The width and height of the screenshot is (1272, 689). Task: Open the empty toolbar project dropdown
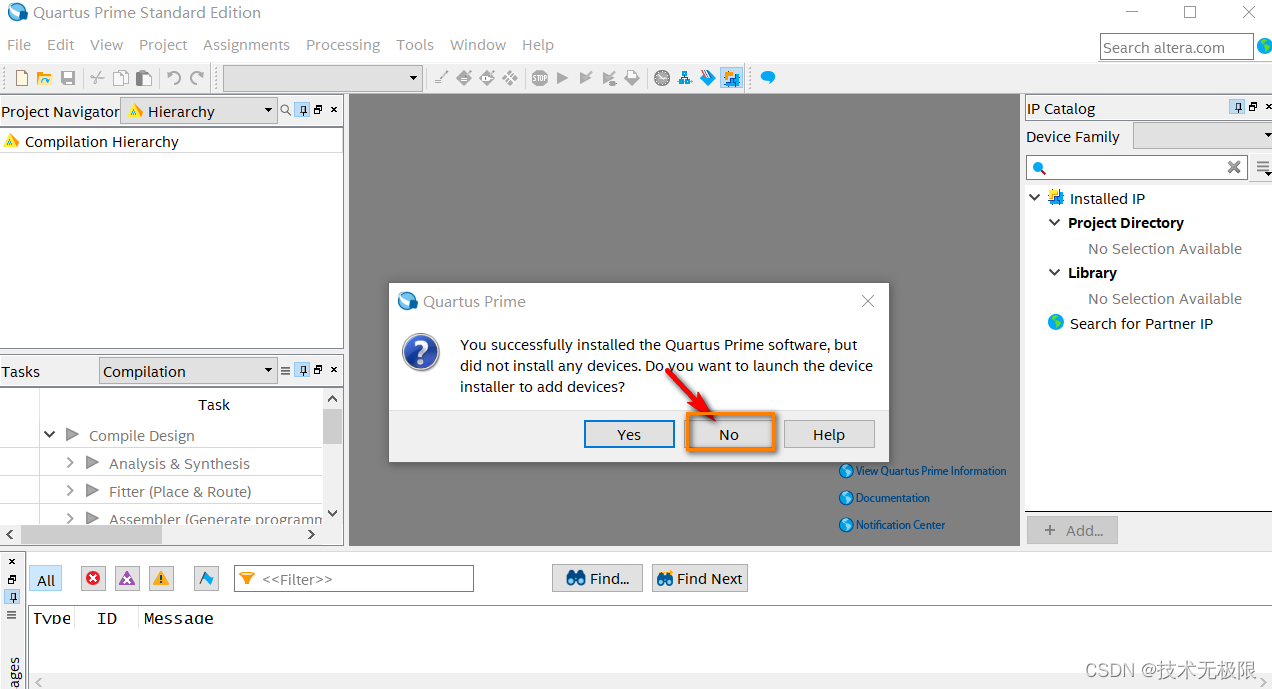point(322,78)
